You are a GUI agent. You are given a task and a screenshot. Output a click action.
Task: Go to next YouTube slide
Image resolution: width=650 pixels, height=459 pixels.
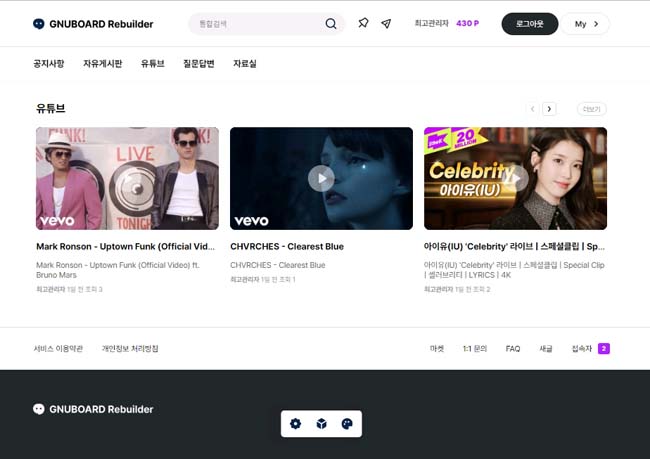549,109
